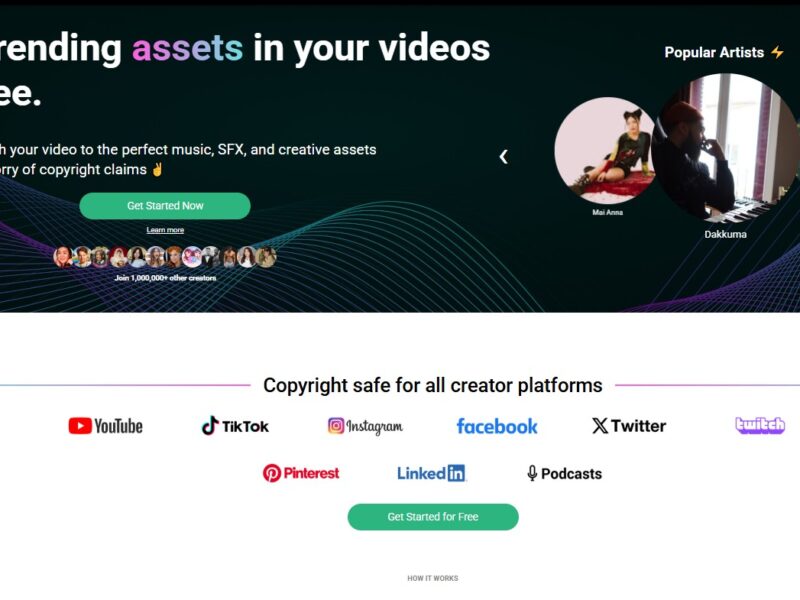This screenshot has height=600, width=800.
Task: Click the row of creator avatars
Action: click(165, 257)
